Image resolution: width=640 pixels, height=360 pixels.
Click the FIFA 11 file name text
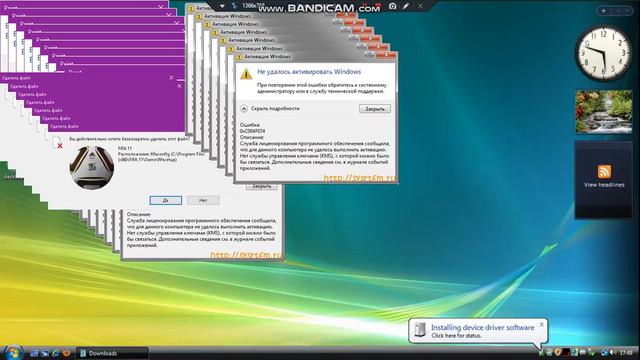point(125,148)
